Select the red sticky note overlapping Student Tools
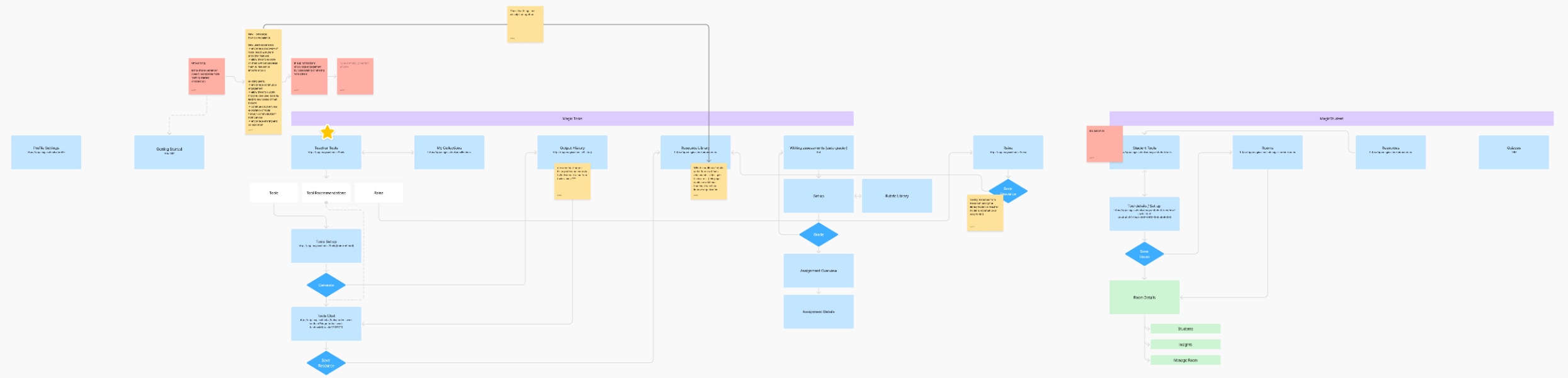Screen dimensions: 1568x378 point(1105,144)
